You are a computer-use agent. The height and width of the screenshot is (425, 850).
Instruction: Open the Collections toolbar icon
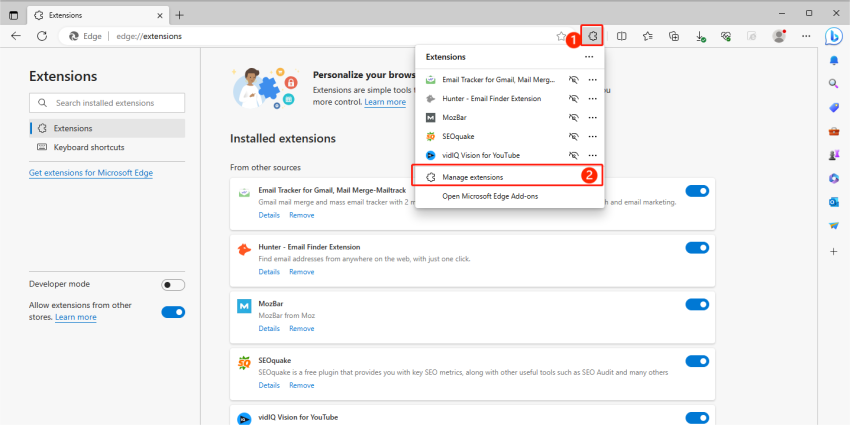[674, 36]
